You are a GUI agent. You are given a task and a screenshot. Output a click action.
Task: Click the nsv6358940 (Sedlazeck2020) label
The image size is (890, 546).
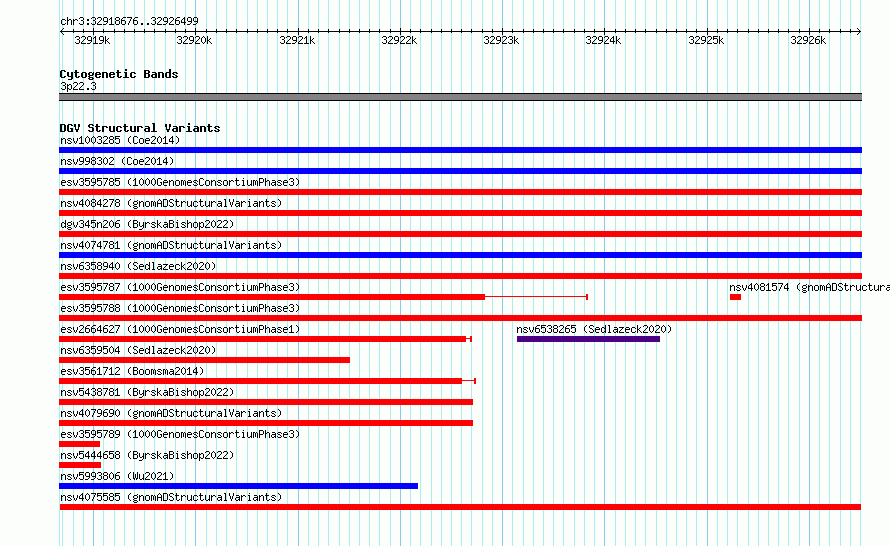click(138, 266)
